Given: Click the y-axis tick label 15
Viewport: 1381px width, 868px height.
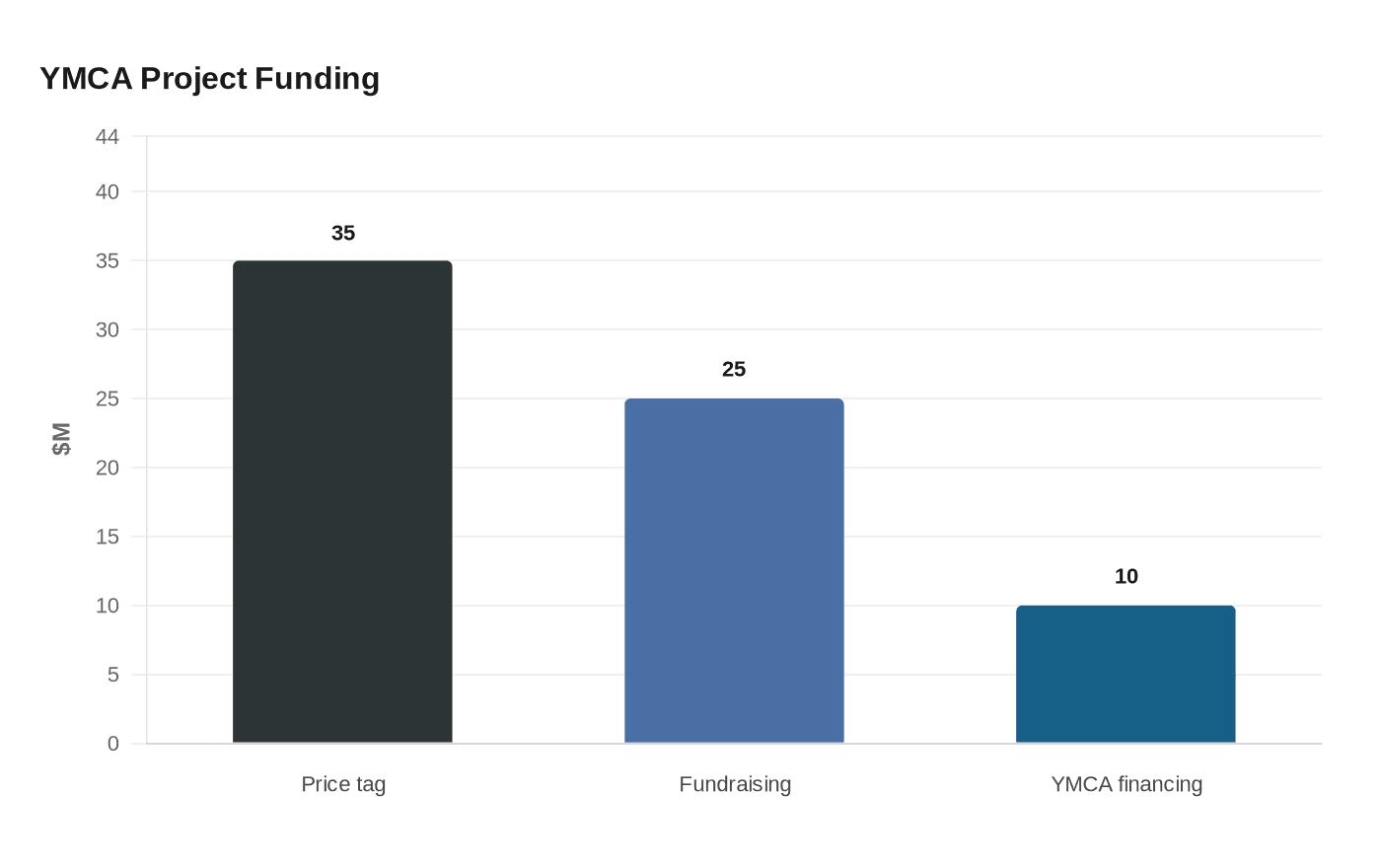Looking at the screenshot, I should (108, 538).
